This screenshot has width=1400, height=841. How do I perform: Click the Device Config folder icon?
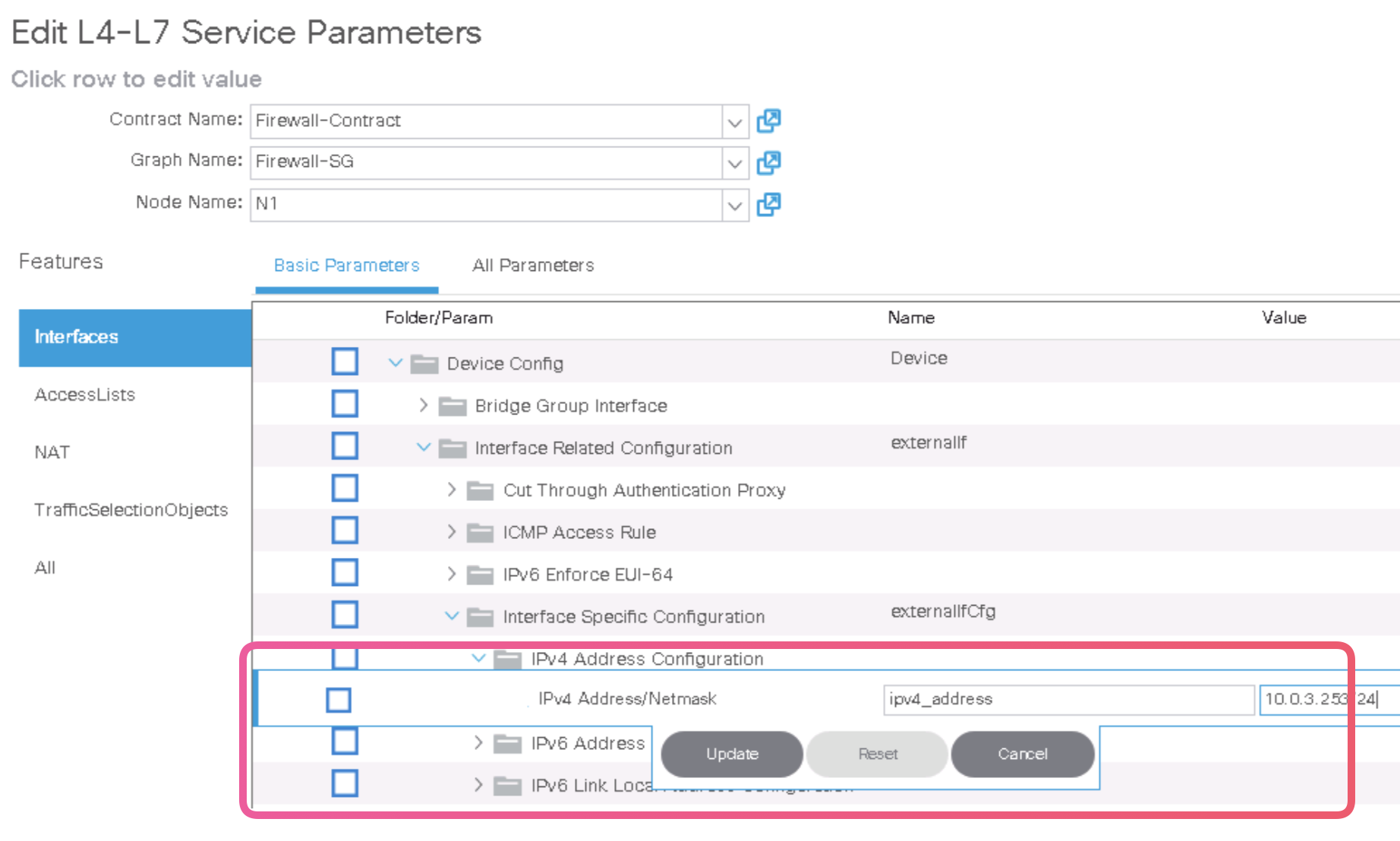click(424, 364)
